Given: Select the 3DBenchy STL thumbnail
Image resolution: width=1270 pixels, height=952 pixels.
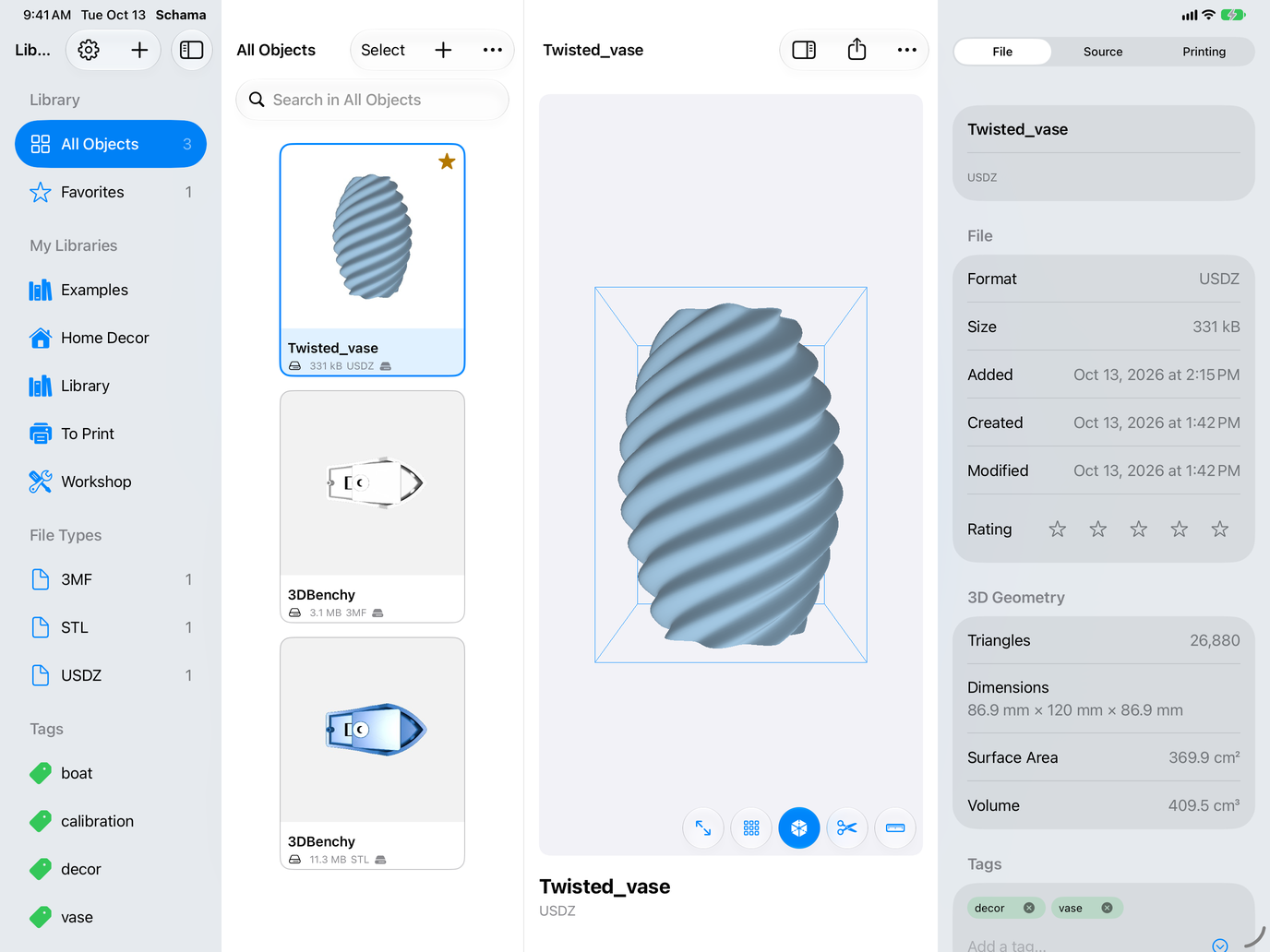Looking at the screenshot, I should click(x=372, y=730).
